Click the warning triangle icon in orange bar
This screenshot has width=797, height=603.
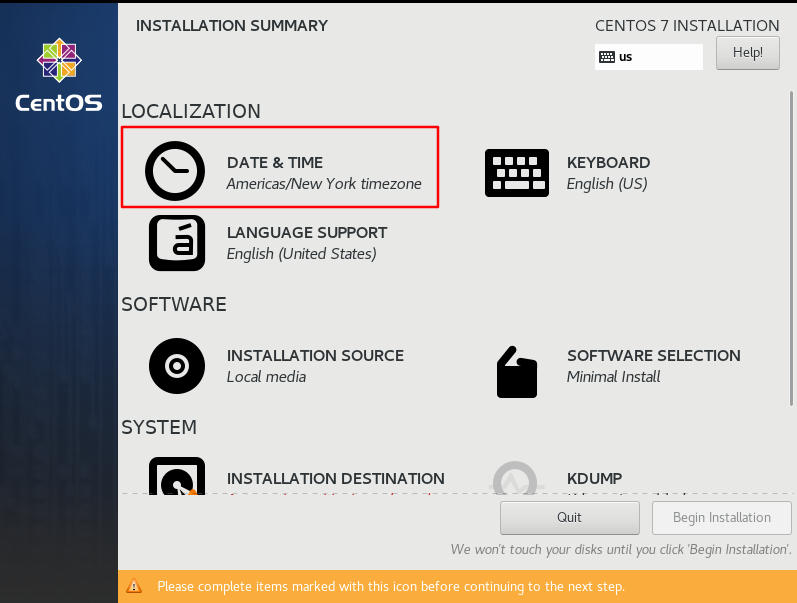click(x=134, y=586)
